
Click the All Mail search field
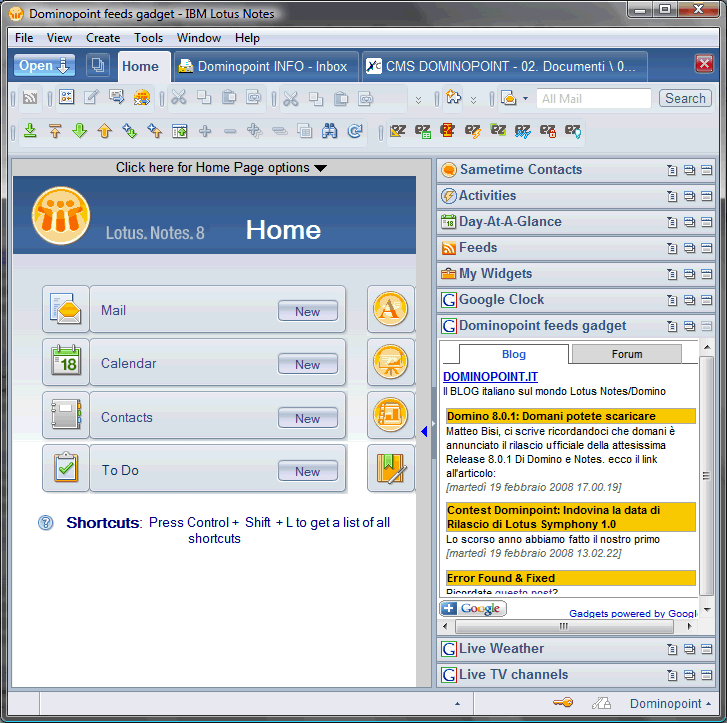click(593, 98)
